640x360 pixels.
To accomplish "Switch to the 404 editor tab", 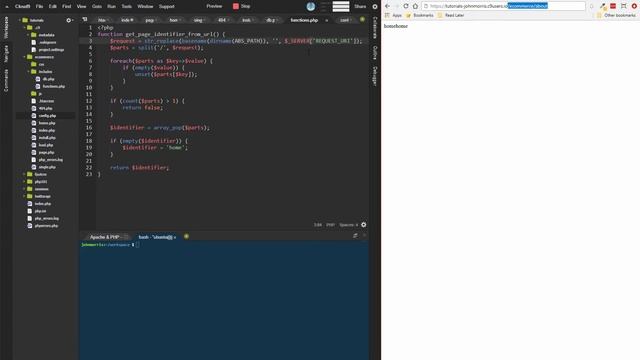I will point(223,20).
